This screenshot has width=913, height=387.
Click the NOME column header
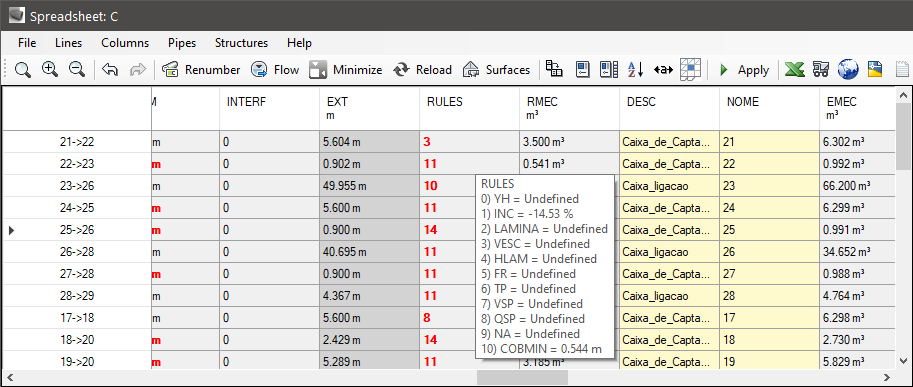pos(769,108)
